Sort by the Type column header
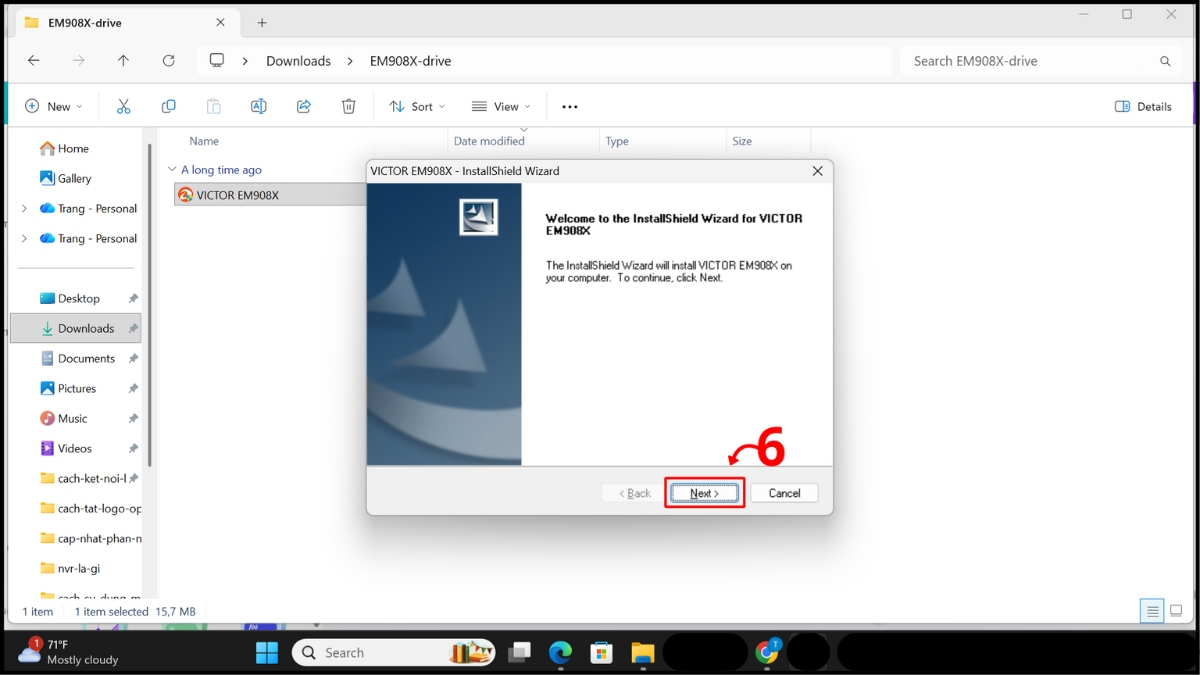This screenshot has width=1200, height=675. pyautogui.click(x=617, y=141)
